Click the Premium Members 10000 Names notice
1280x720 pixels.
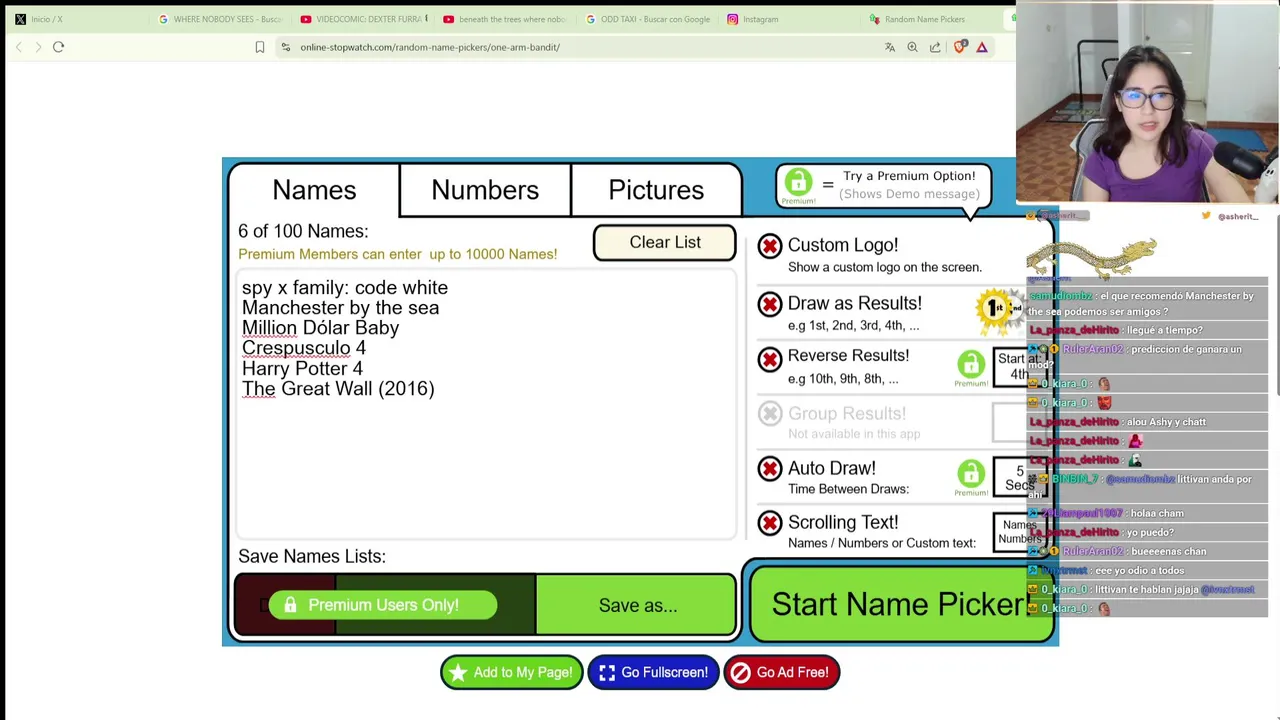(x=398, y=254)
